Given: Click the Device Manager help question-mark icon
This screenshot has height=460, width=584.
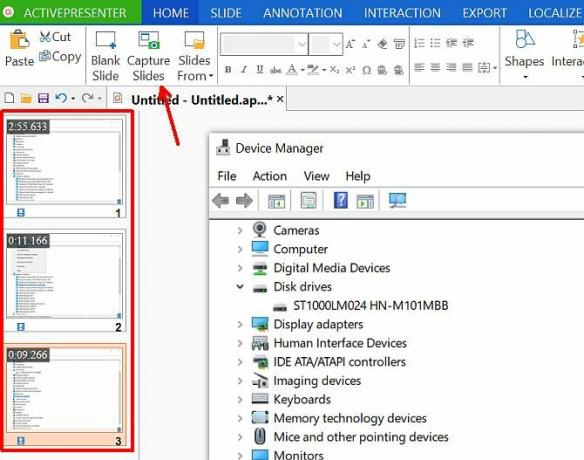Looking at the screenshot, I should (341, 200).
